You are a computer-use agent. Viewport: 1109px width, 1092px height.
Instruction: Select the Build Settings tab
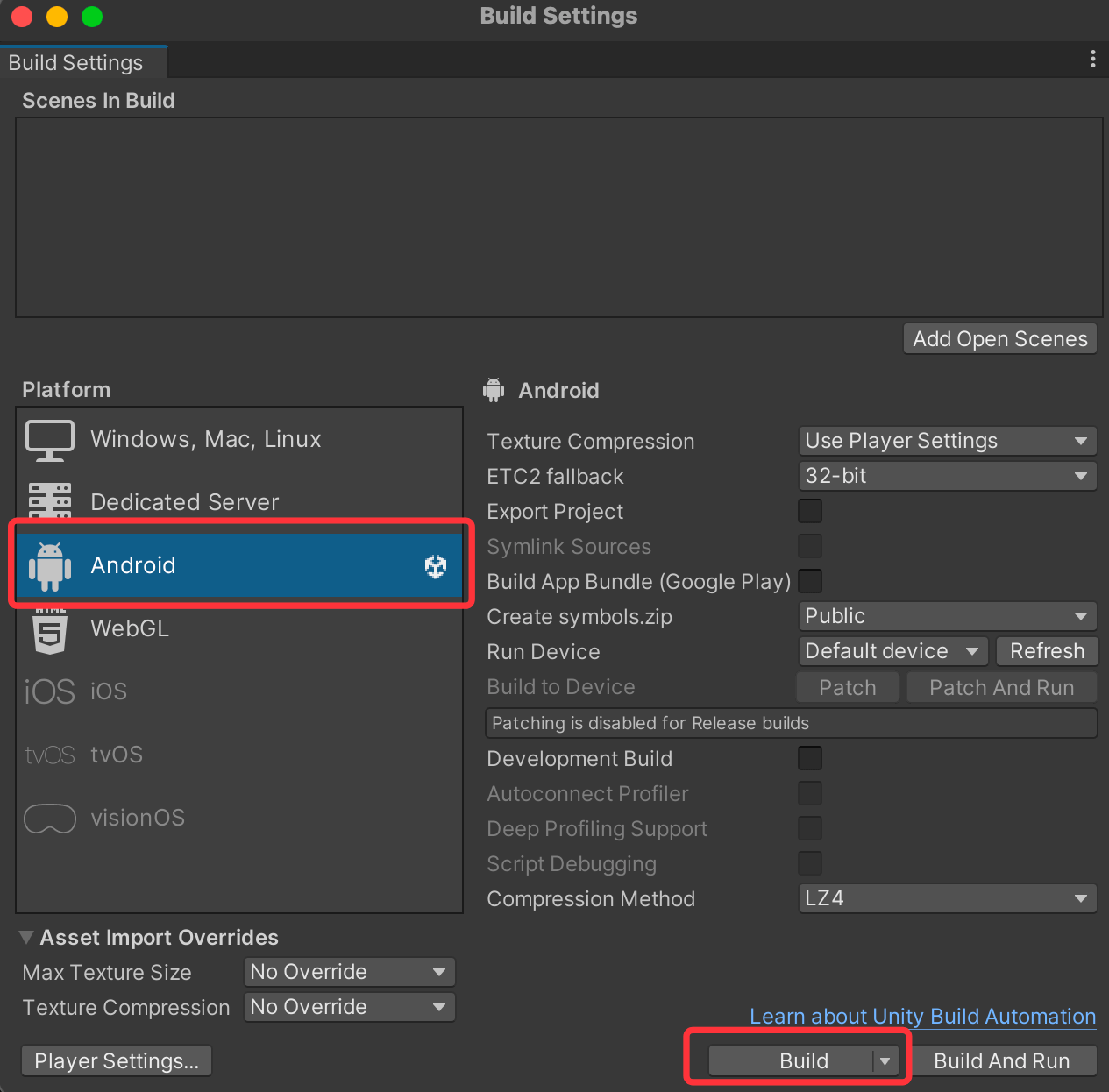76,63
